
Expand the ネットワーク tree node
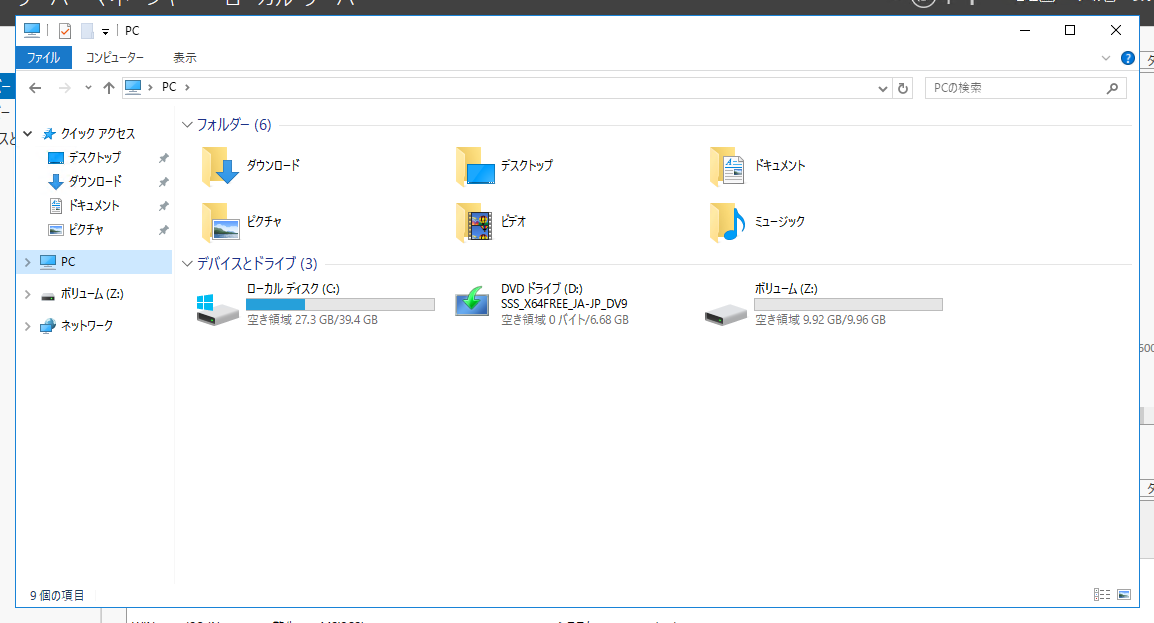[x=28, y=326]
